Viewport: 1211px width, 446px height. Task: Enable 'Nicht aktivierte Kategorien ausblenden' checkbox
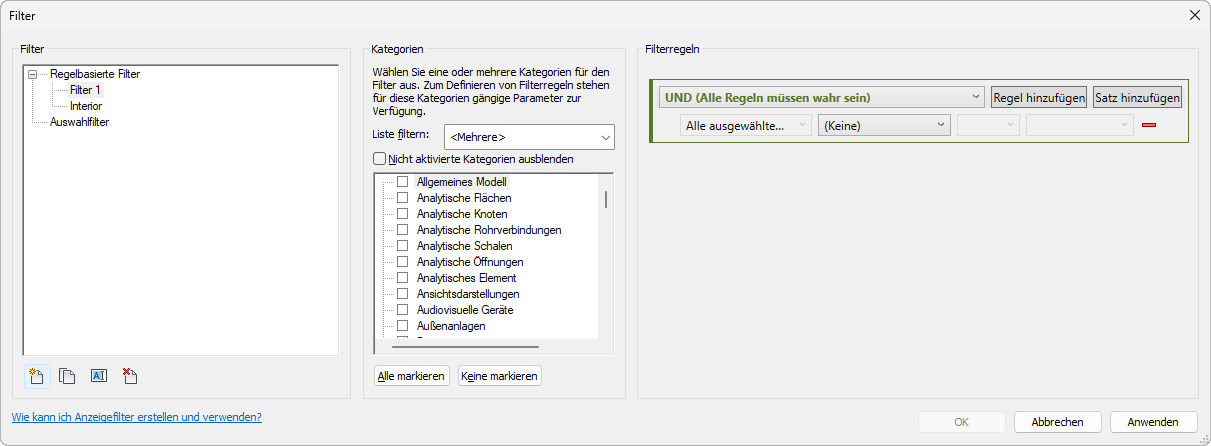click(379, 158)
